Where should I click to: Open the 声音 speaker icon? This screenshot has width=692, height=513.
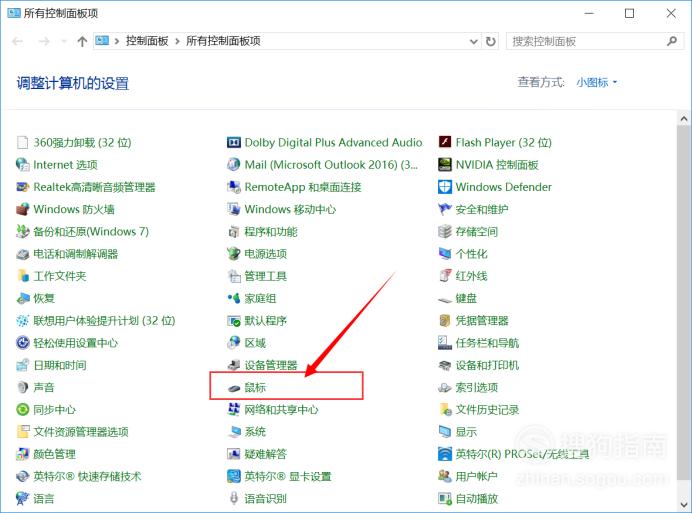(x=23, y=387)
